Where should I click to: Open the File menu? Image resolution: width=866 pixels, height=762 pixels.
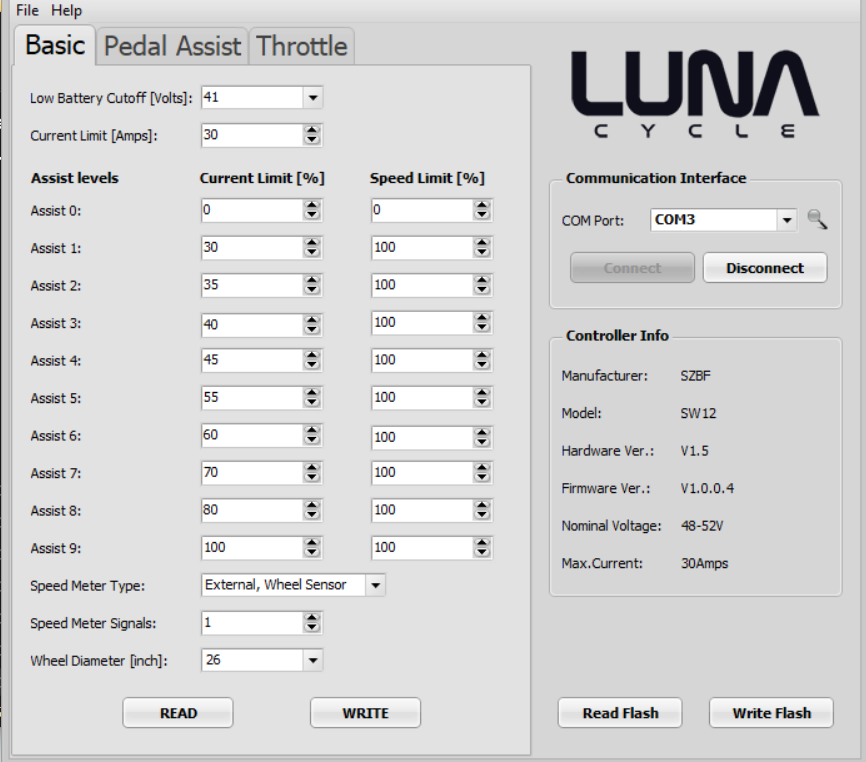[x=27, y=10]
